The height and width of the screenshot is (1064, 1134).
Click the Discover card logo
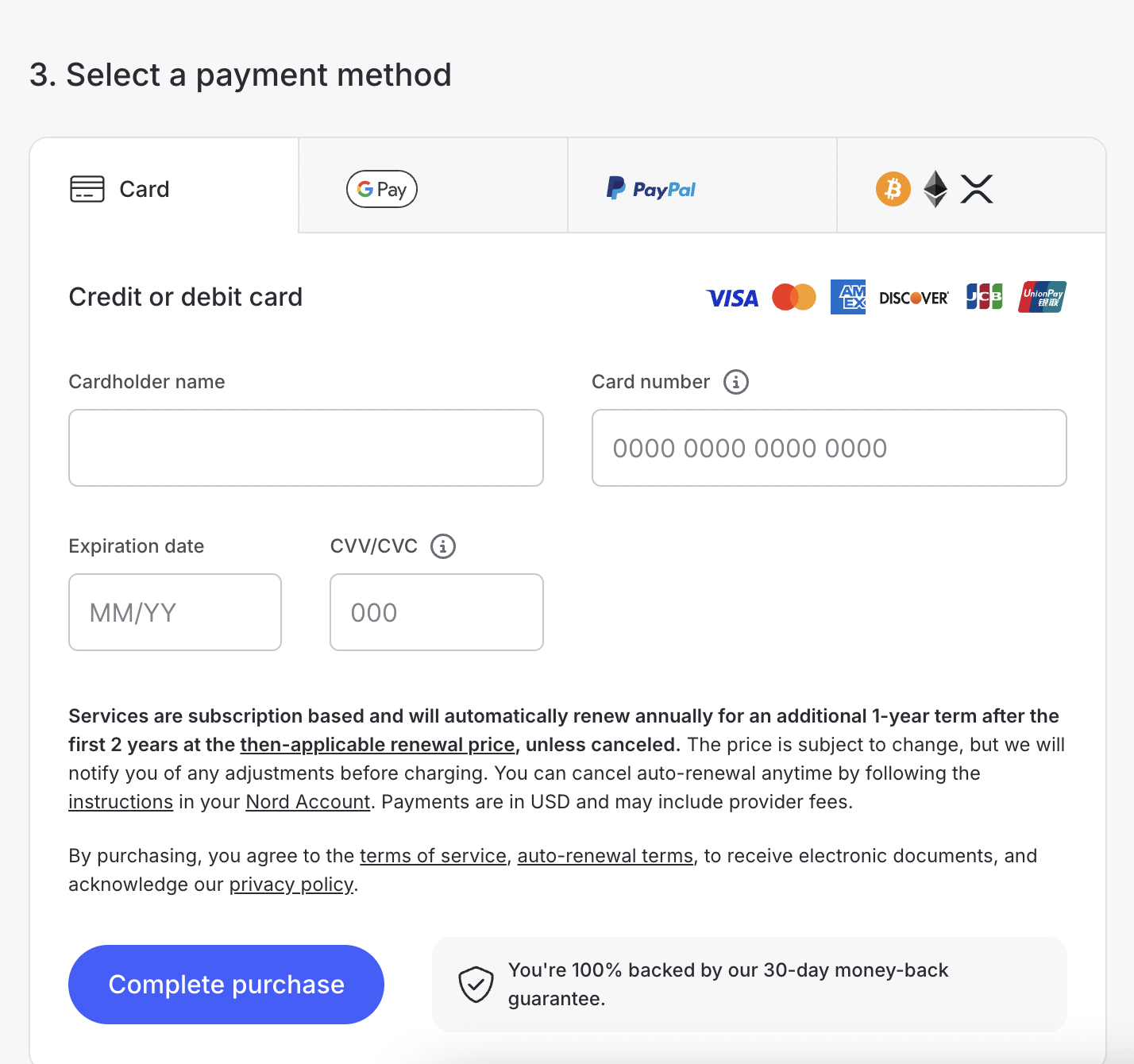(x=914, y=298)
